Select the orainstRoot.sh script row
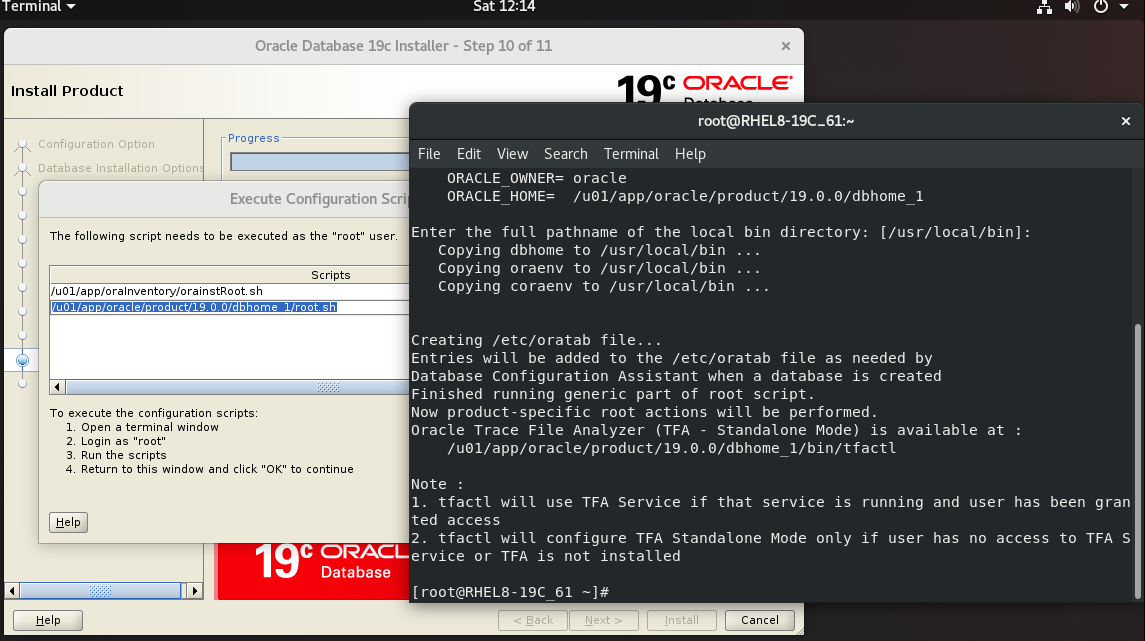Image resolution: width=1145 pixels, height=641 pixels. pos(229,291)
